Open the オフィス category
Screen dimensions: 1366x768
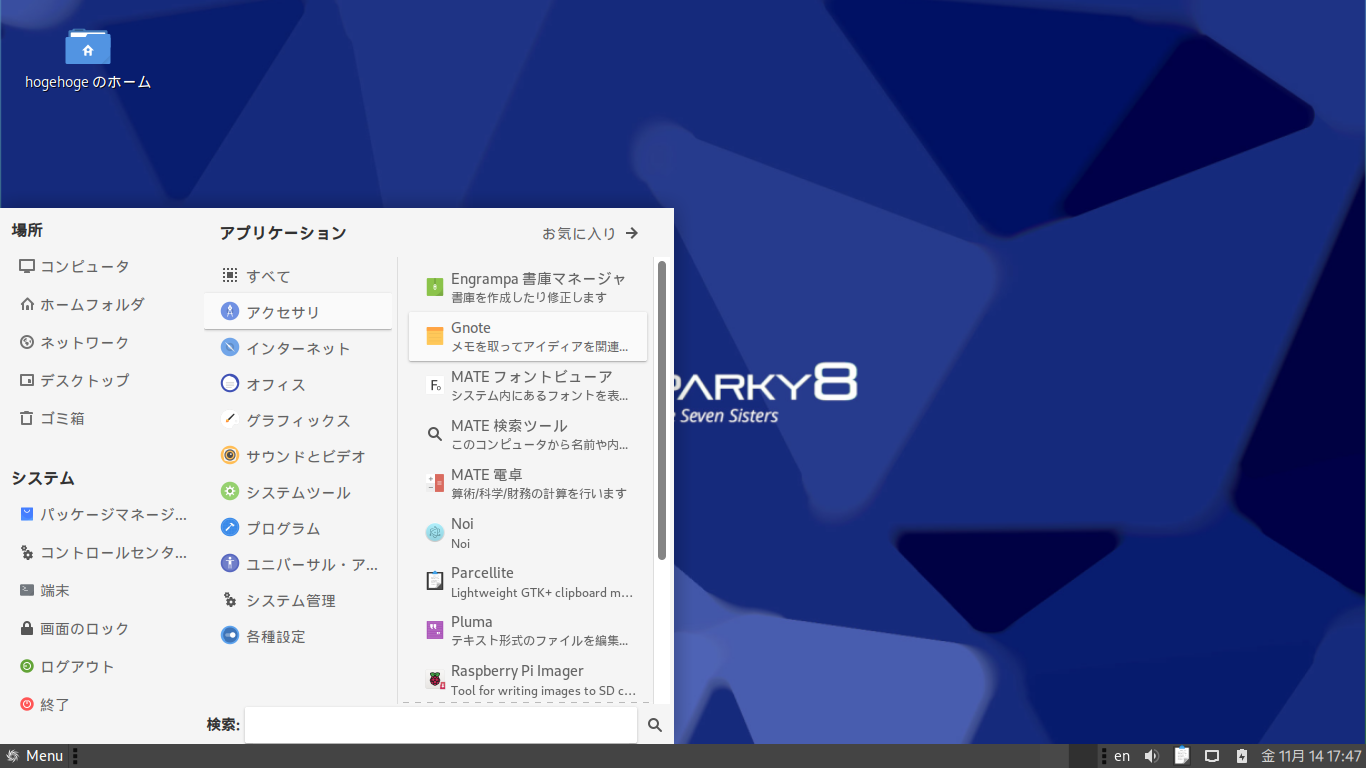298,384
